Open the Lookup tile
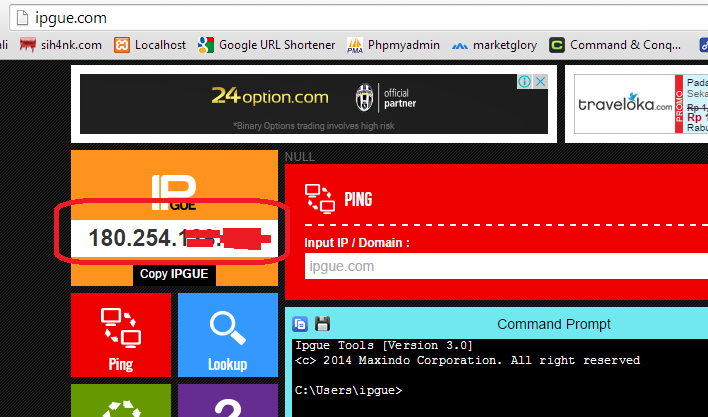The width and height of the screenshot is (708, 417). click(228, 335)
